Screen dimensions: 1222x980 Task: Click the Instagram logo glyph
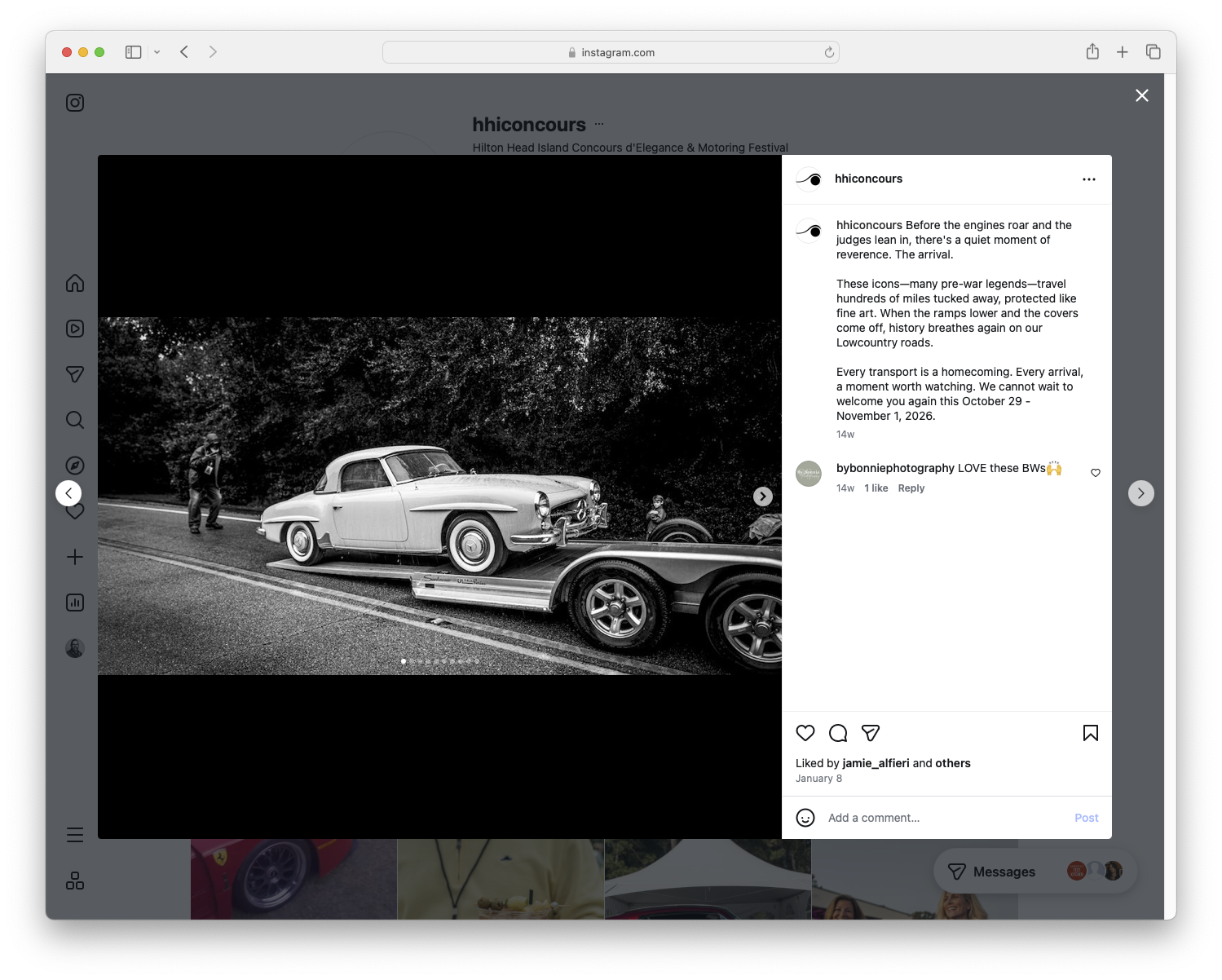pyautogui.click(x=74, y=102)
